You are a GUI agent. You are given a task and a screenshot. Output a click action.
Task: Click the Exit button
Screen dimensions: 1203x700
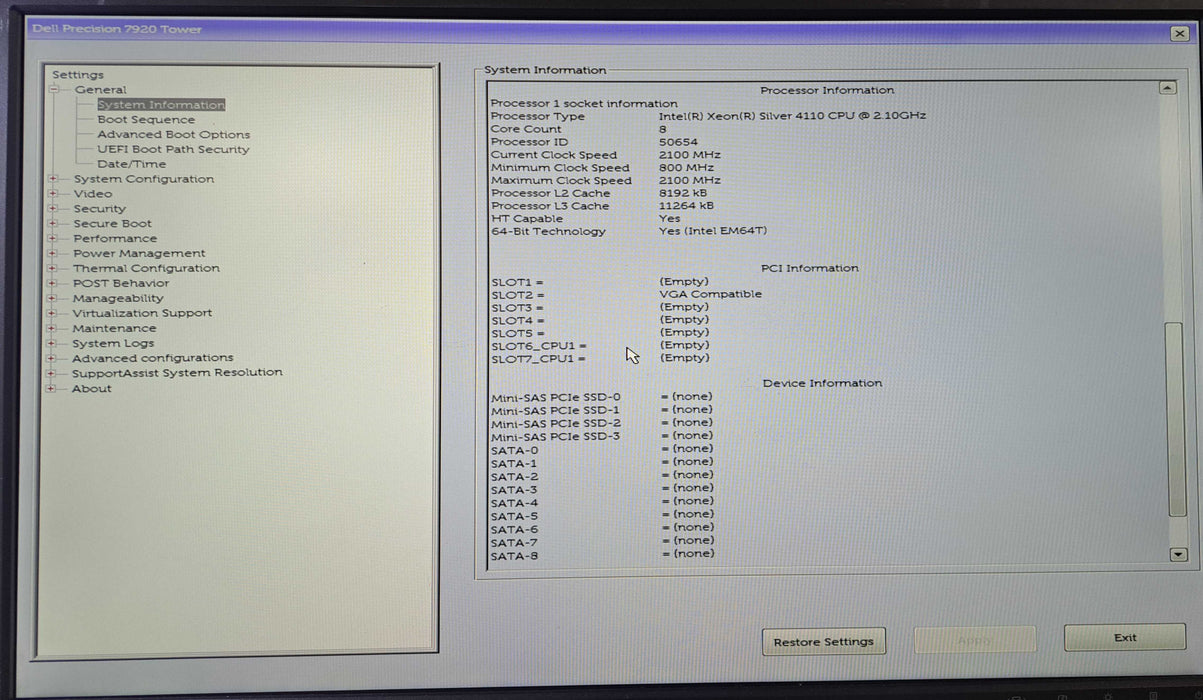1125,638
